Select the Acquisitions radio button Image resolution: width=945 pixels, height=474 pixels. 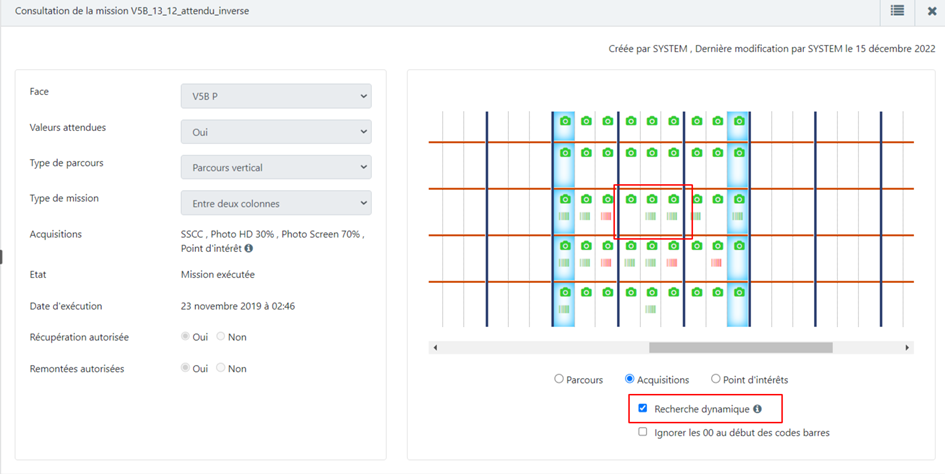point(630,379)
